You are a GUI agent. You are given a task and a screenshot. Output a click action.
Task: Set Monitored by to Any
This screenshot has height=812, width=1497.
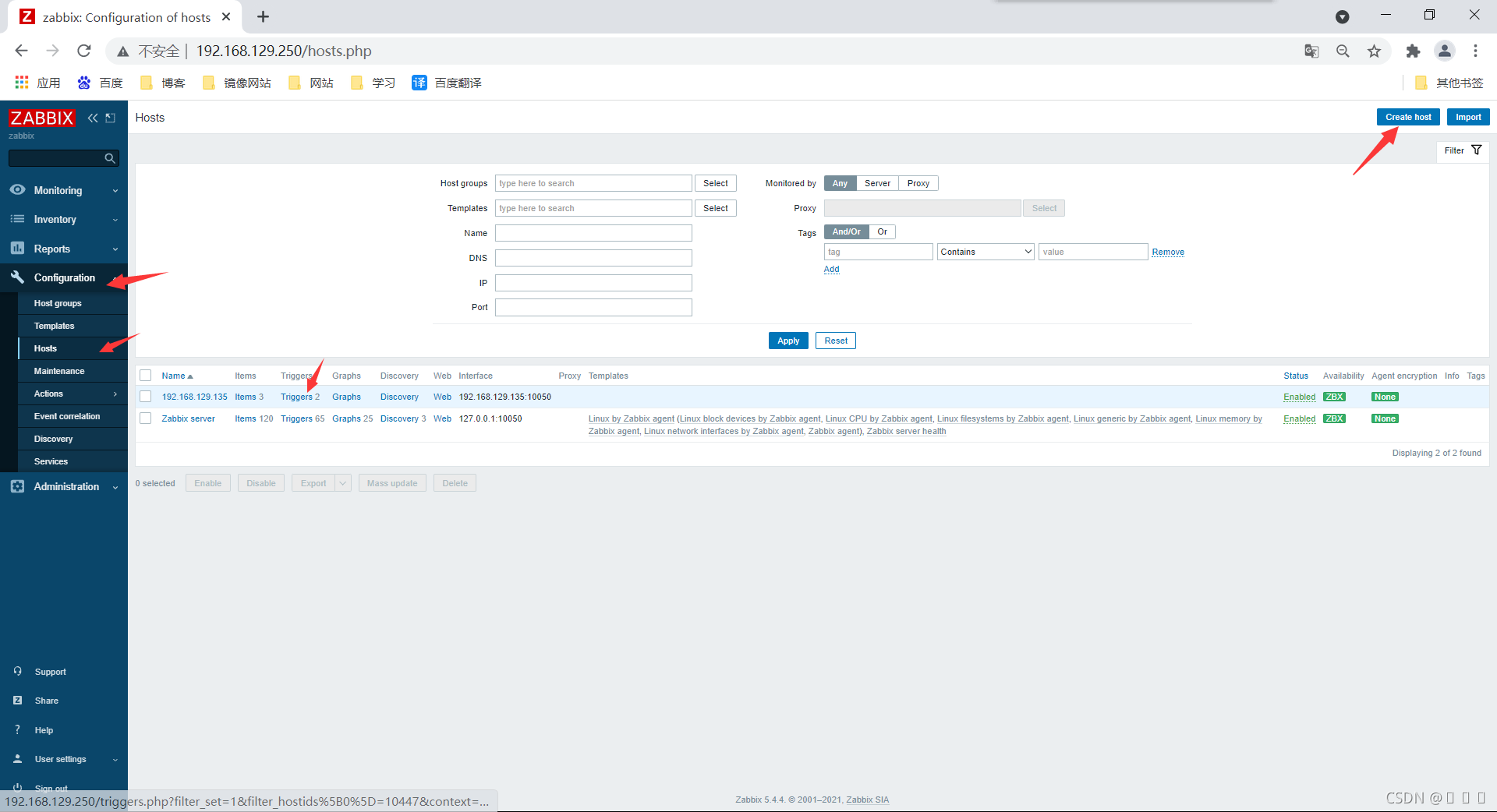click(840, 183)
